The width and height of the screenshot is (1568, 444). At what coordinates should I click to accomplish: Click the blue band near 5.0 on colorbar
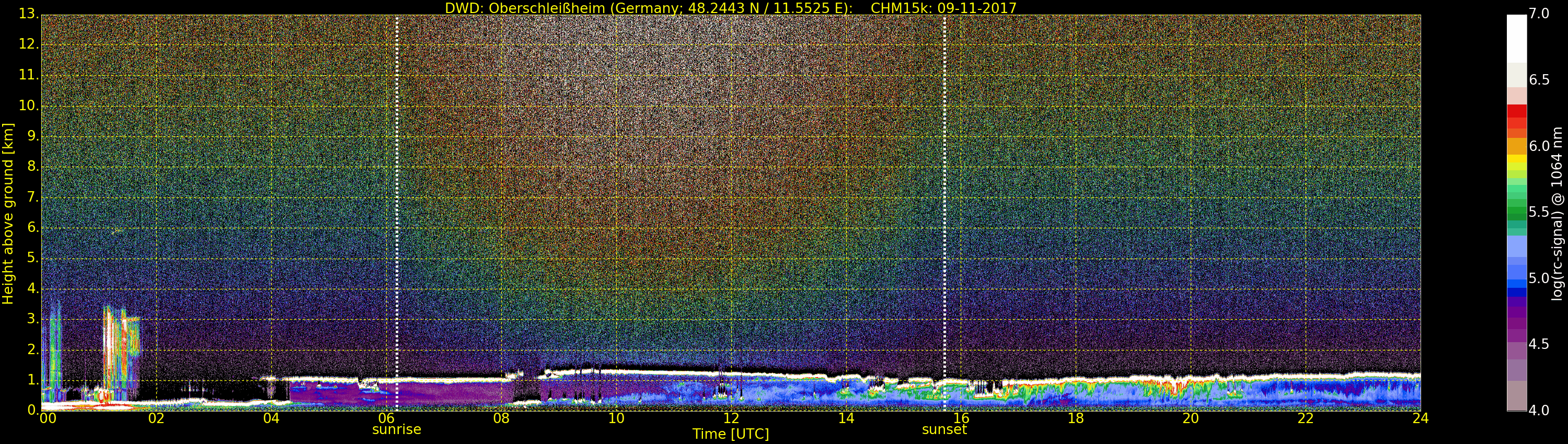point(1516,278)
